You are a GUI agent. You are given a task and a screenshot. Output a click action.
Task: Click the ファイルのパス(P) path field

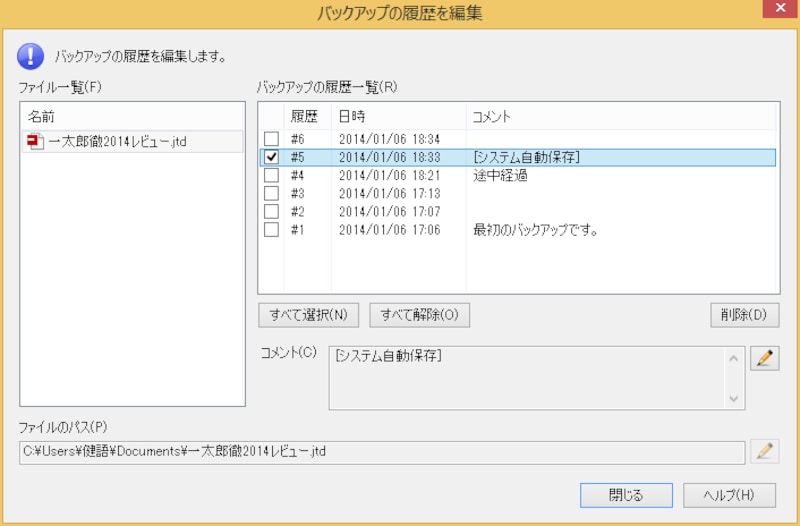[382, 452]
